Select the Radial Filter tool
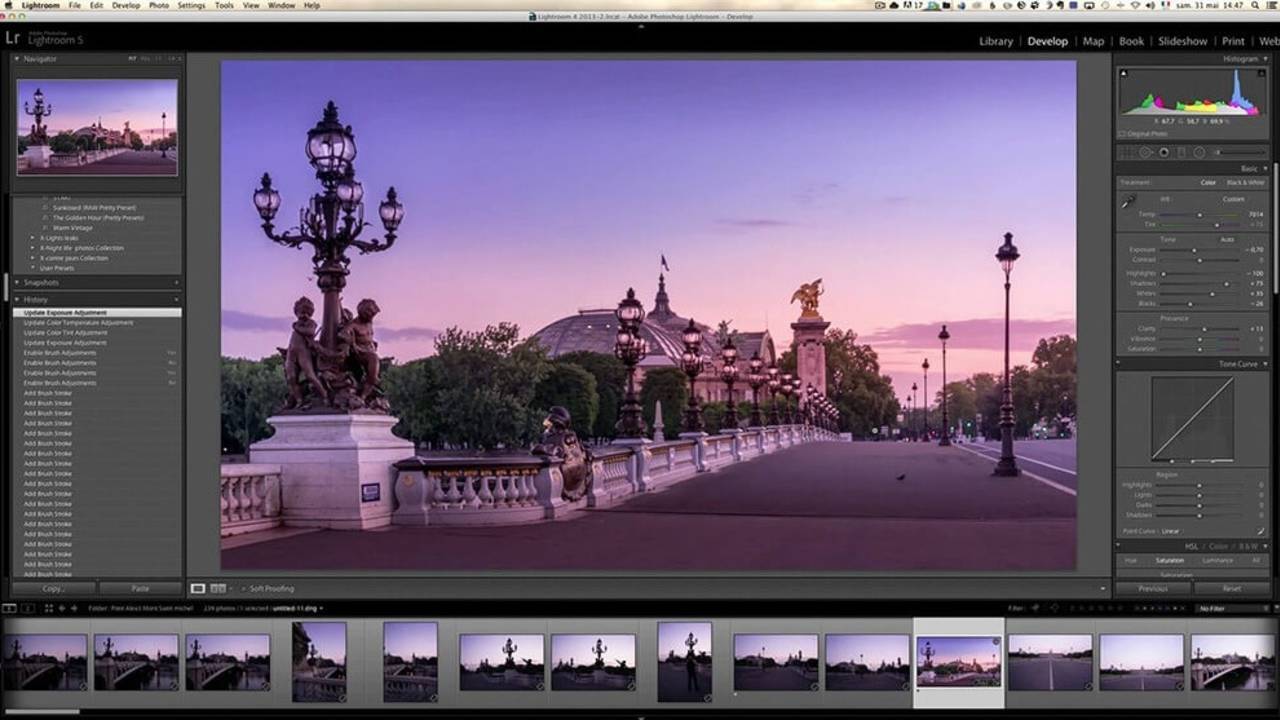The image size is (1280, 720). coord(1198,152)
